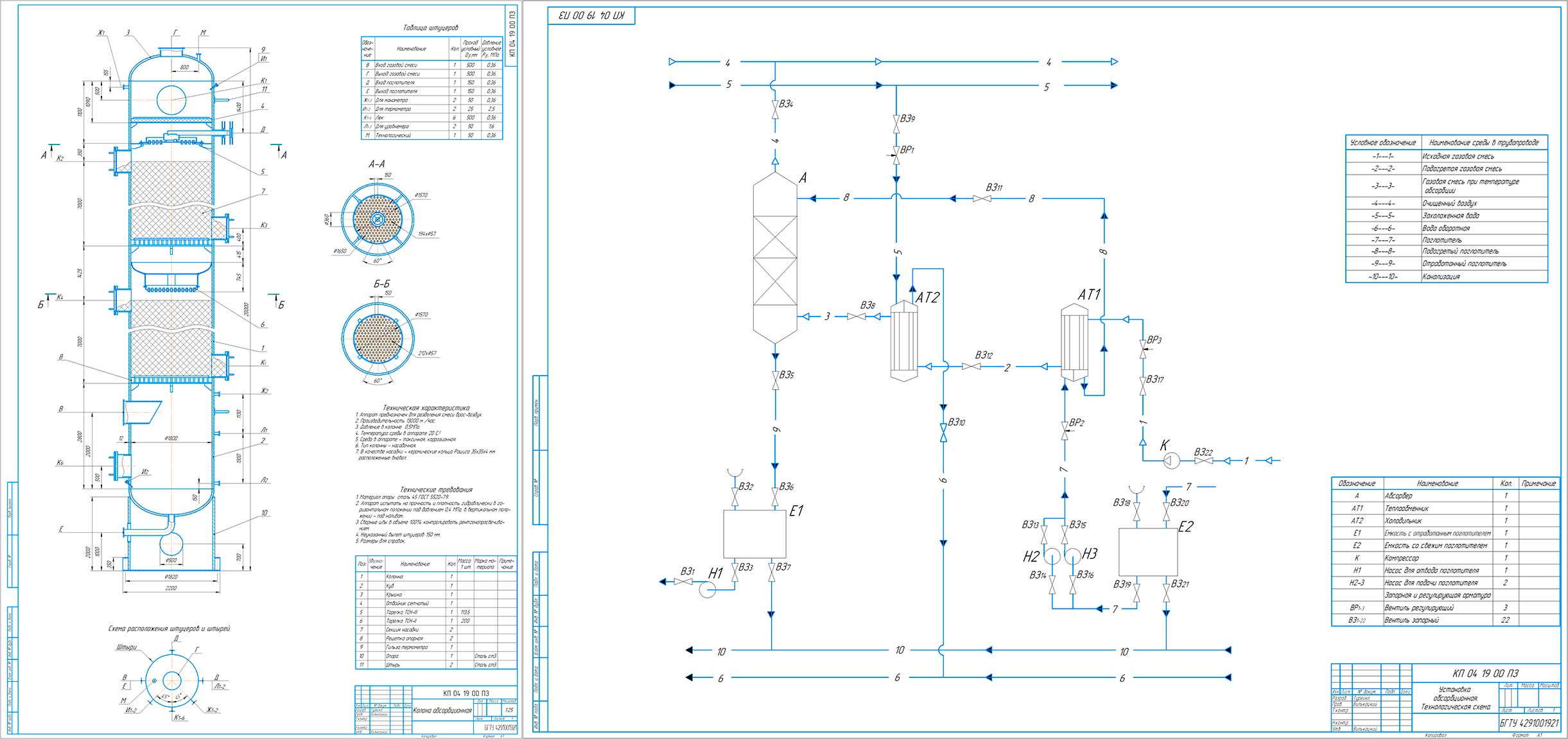This screenshot has height=739, width=1568.
Task: Click 'Таблица штуцеров' table heading
Action: point(430,28)
